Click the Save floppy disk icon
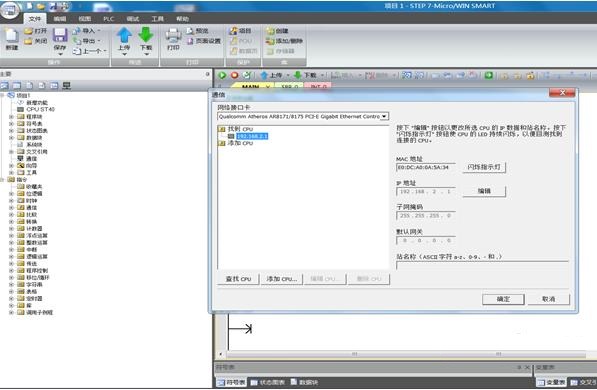This screenshot has width=597, height=390. pos(60,35)
